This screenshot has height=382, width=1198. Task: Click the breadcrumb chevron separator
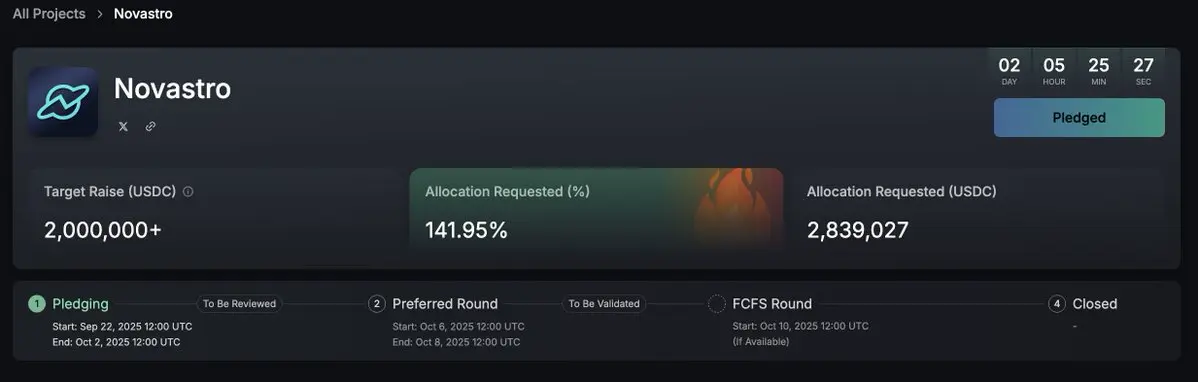[100, 14]
